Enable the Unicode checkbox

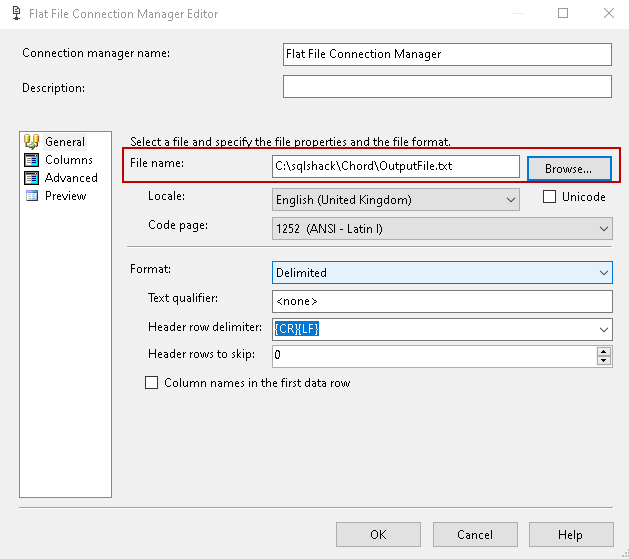[549, 197]
